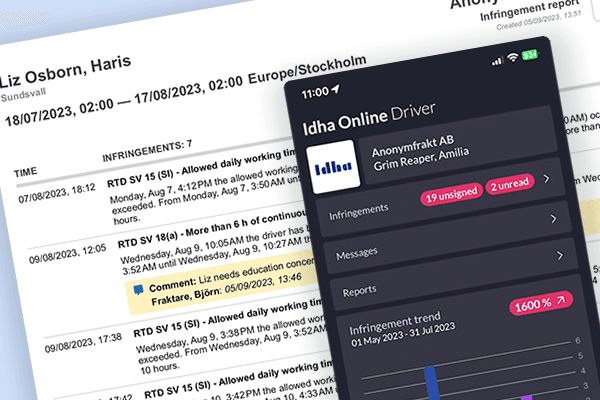This screenshot has width=600, height=400.
Task: Click the blue comment speech bubble icon
Action: (x=137, y=289)
